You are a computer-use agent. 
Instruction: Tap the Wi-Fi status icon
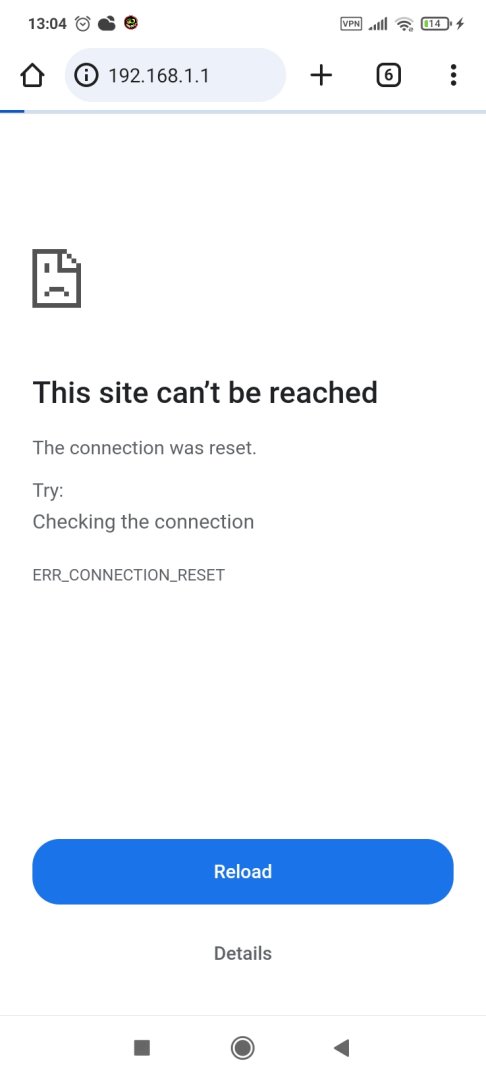point(405,25)
